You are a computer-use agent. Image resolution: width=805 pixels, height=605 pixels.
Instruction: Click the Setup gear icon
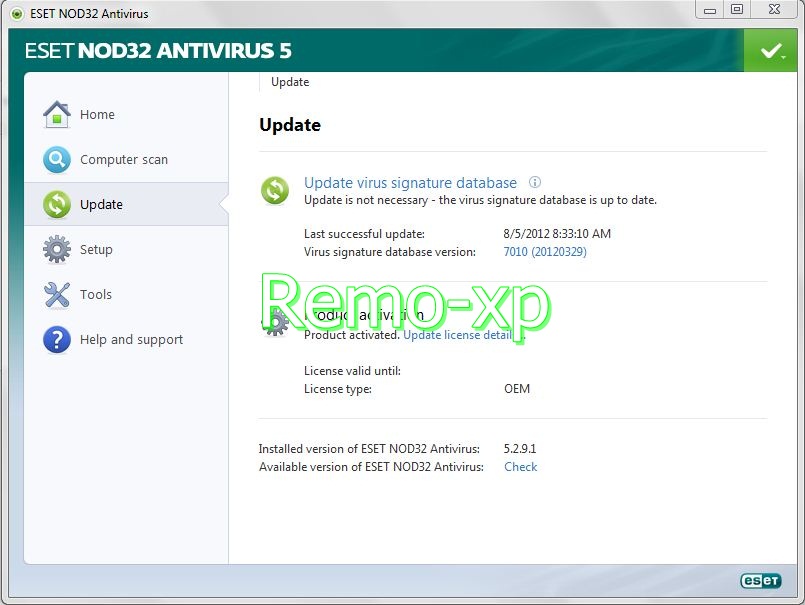[x=57, y=249]
